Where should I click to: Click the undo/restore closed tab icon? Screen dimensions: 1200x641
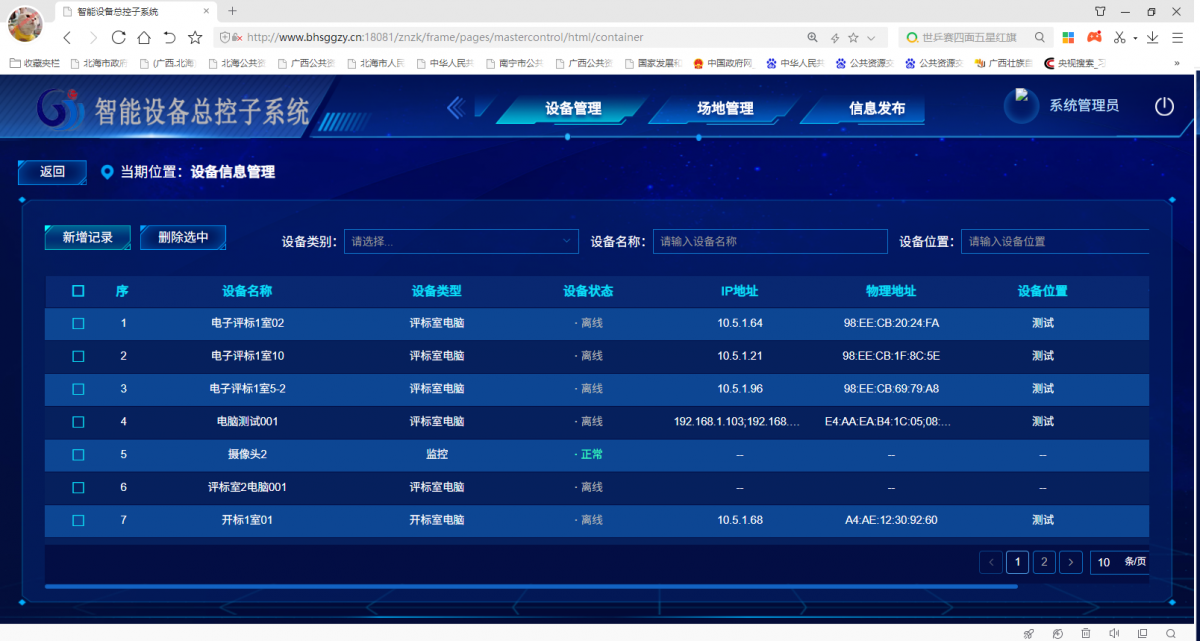[169, 37]
